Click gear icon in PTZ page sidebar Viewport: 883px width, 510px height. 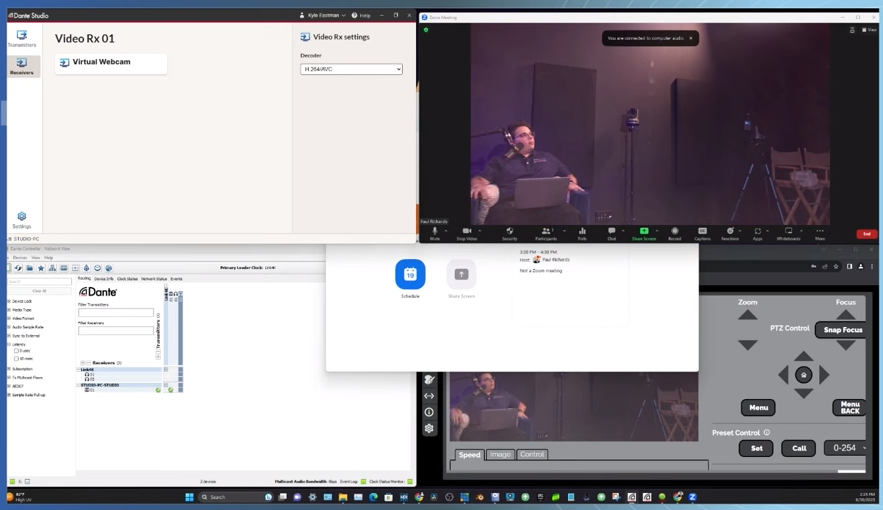[x=429, y=428]
